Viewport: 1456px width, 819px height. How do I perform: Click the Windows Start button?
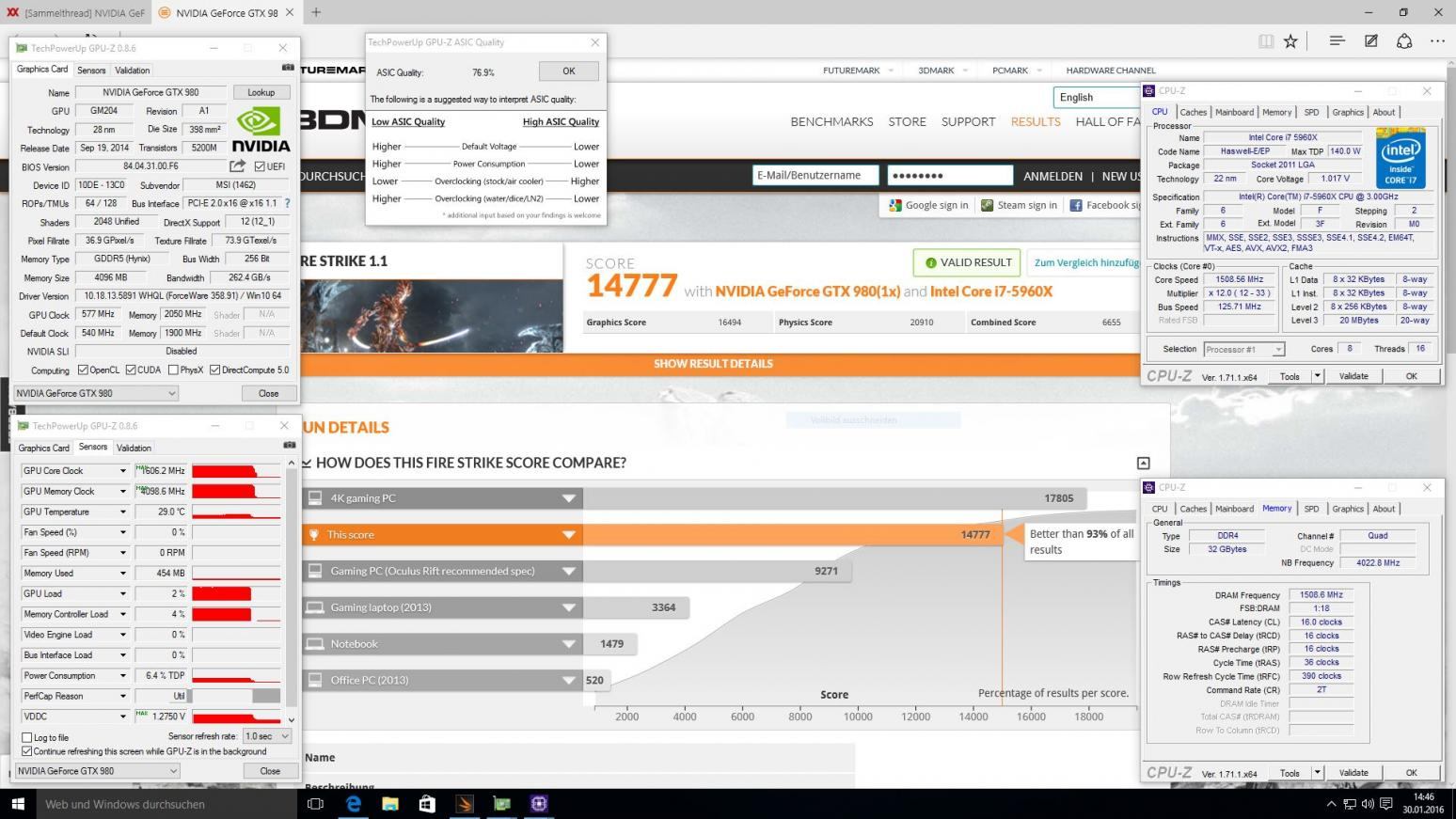pos(17,804)
